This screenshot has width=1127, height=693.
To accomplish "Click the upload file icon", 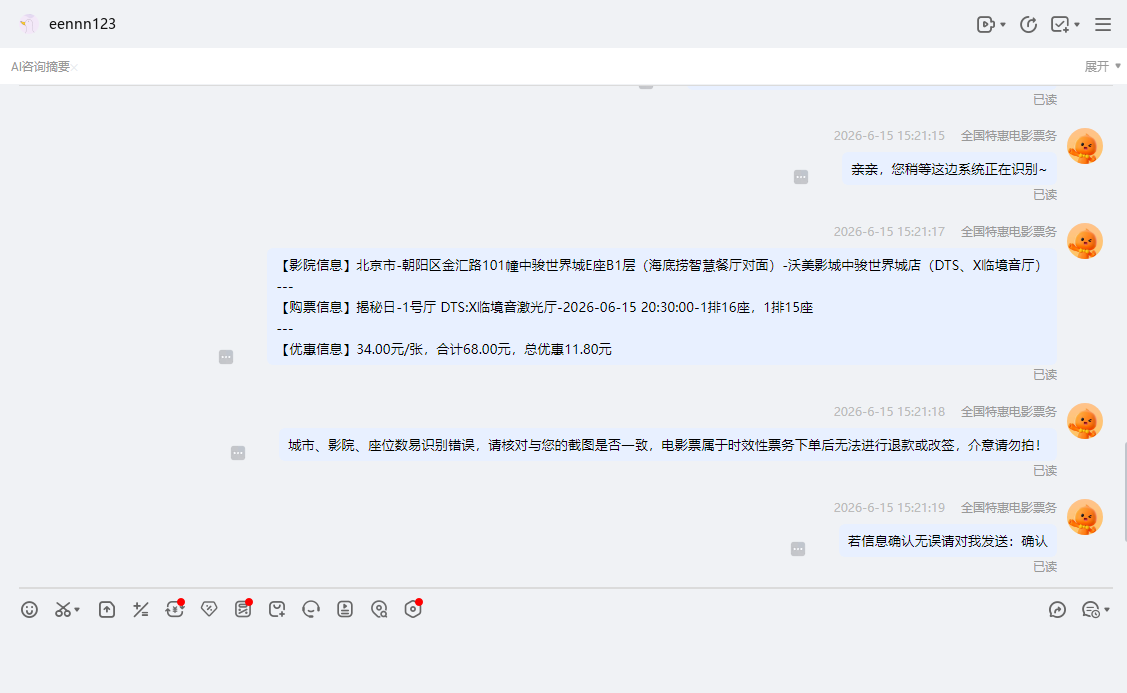I will (106, 610).
